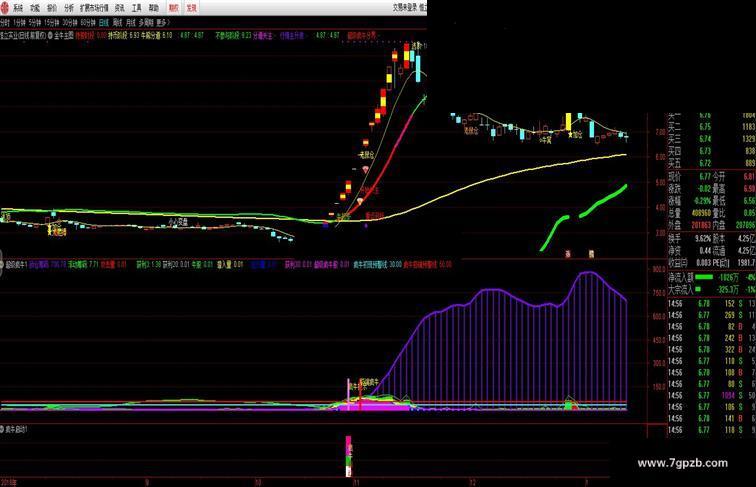Image resolution: width=756 pixels, height=487 pixels.
Task: Open the 功能 menu
Action: click(35, 8)
